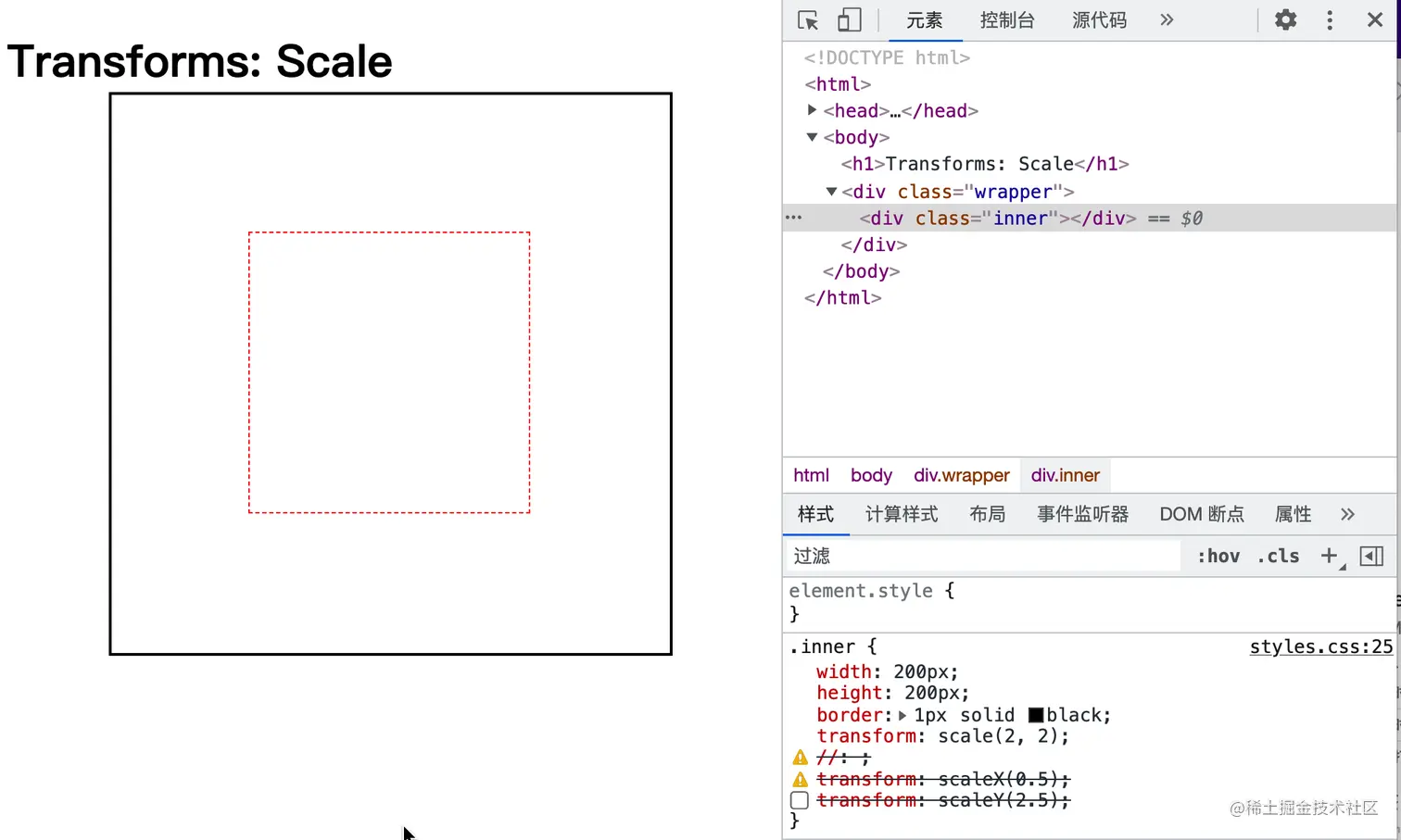1401x840 pixels.
Task: Open the black border color swatch
Action: tap(1036, 715)
